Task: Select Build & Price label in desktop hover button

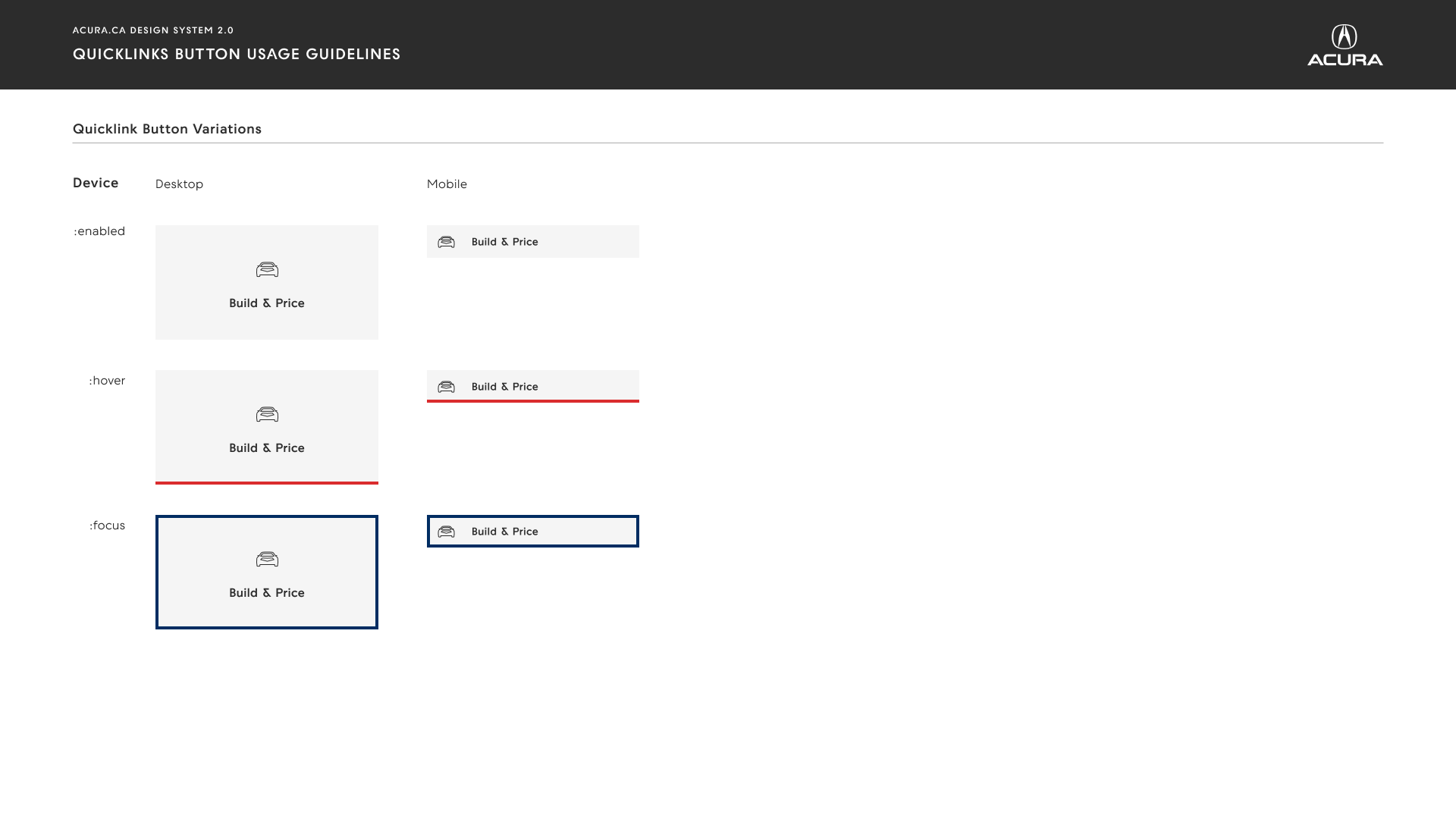Action: [267, 448]
